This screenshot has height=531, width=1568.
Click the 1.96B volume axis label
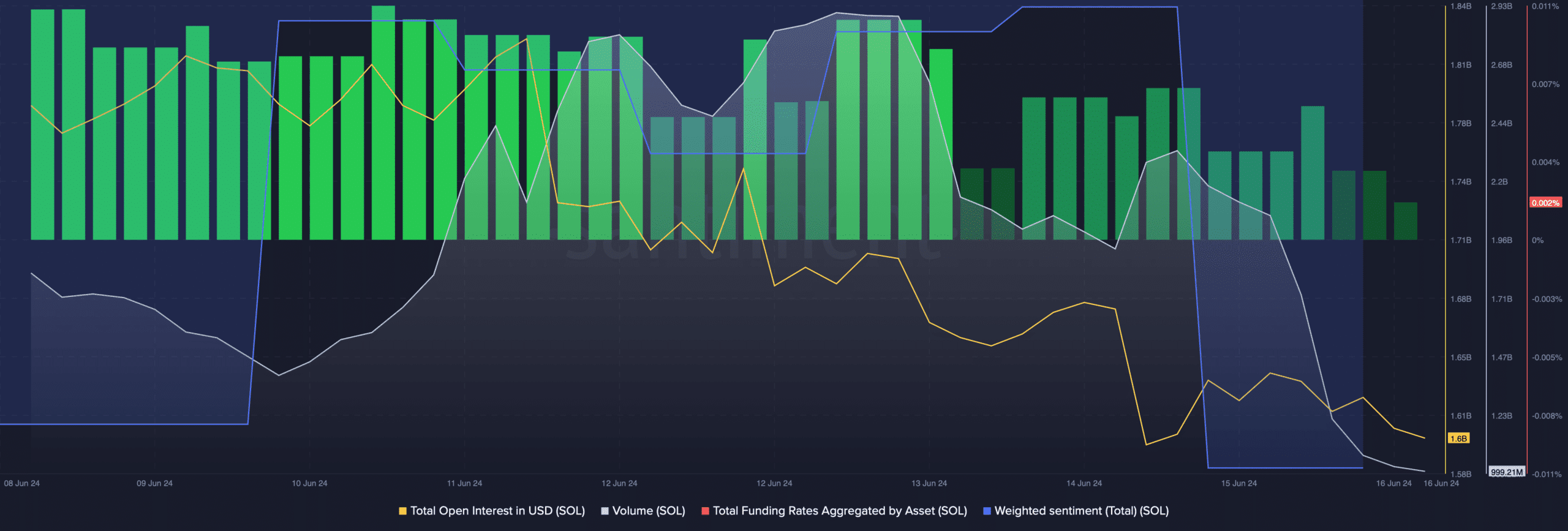click(1502, 240)
